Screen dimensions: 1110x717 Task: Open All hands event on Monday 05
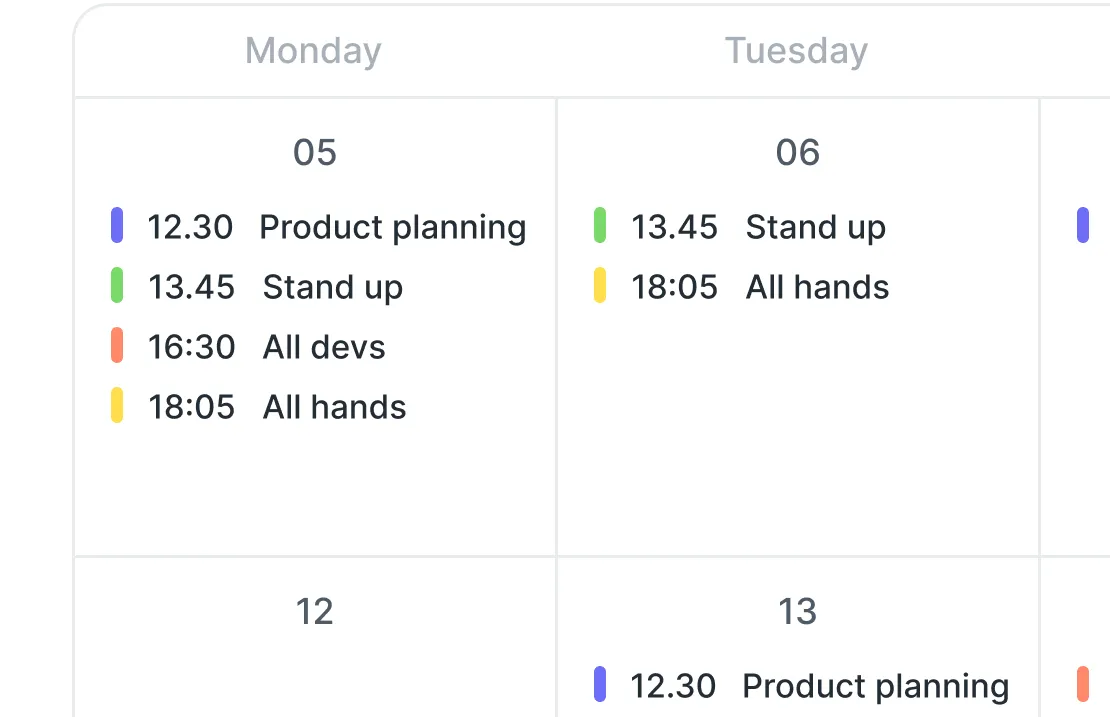tap(258, 407)
